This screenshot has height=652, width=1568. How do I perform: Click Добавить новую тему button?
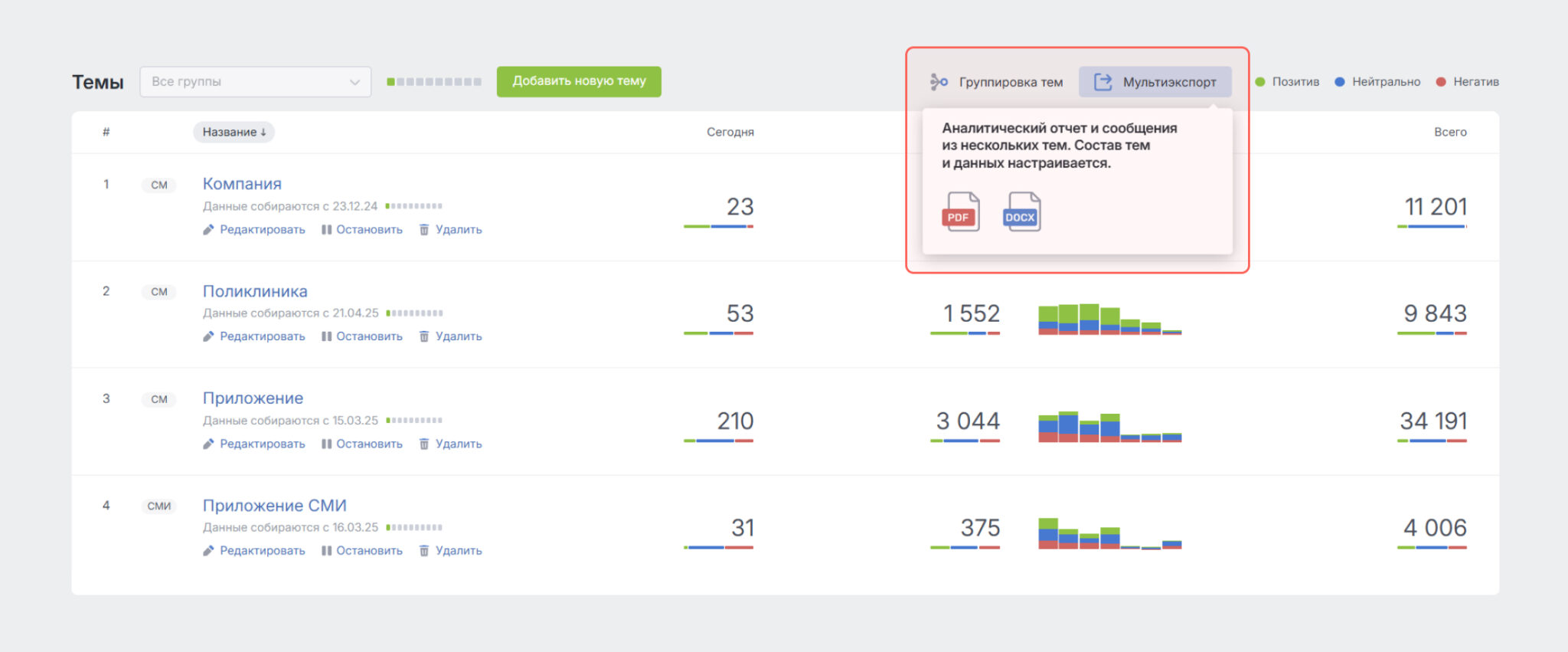(579, 81)
